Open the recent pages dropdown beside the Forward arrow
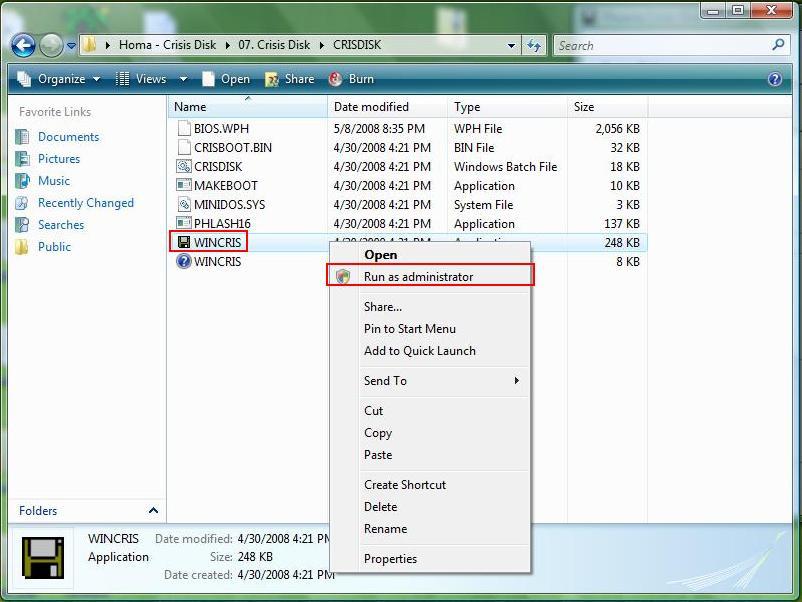 [x=71, y=46]
